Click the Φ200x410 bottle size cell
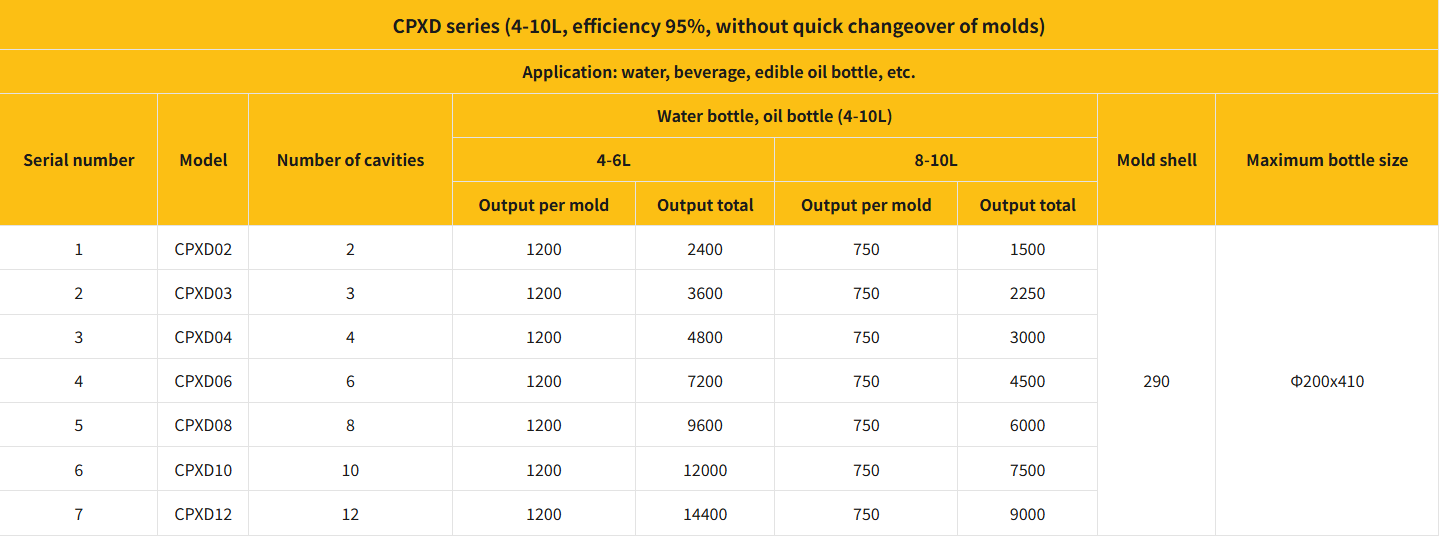 pos(1327,381)
